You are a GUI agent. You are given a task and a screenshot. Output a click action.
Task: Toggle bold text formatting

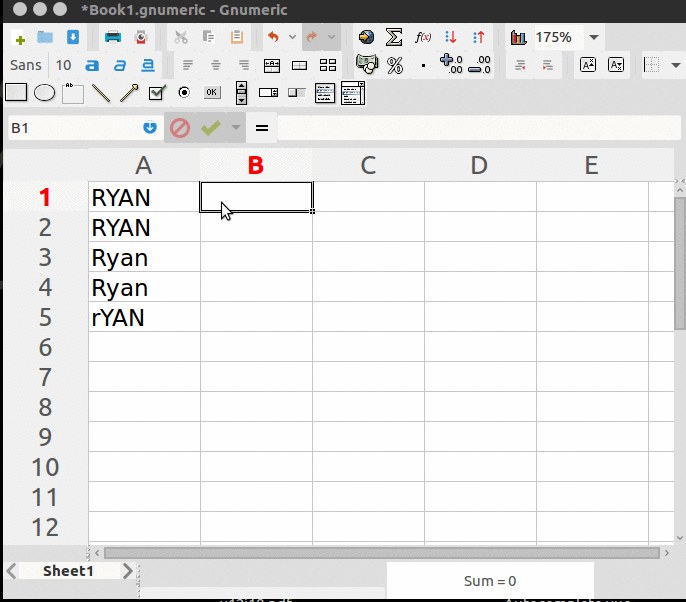(93, 65)
